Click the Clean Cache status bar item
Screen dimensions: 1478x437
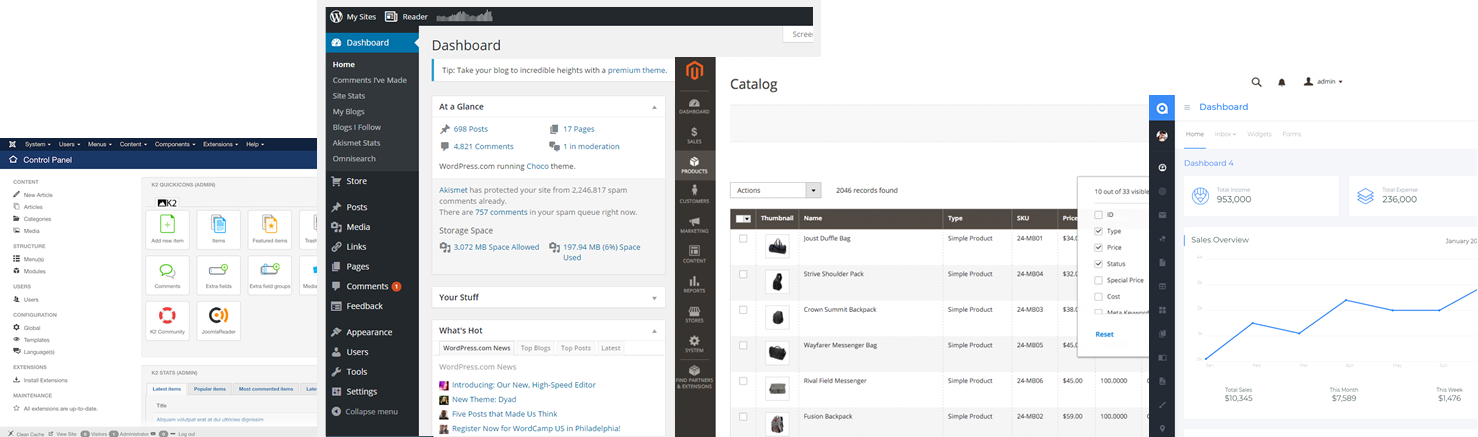tap(24, 434)
